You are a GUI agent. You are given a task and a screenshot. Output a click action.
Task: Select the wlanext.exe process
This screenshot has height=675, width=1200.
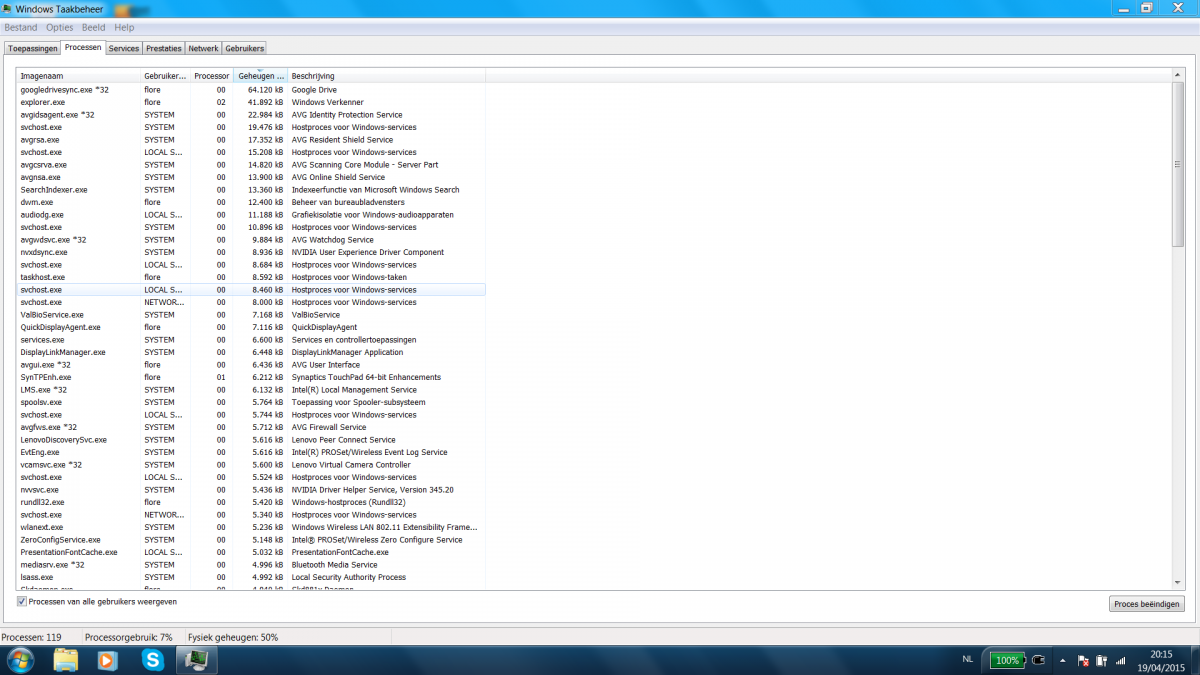point(251,527)
